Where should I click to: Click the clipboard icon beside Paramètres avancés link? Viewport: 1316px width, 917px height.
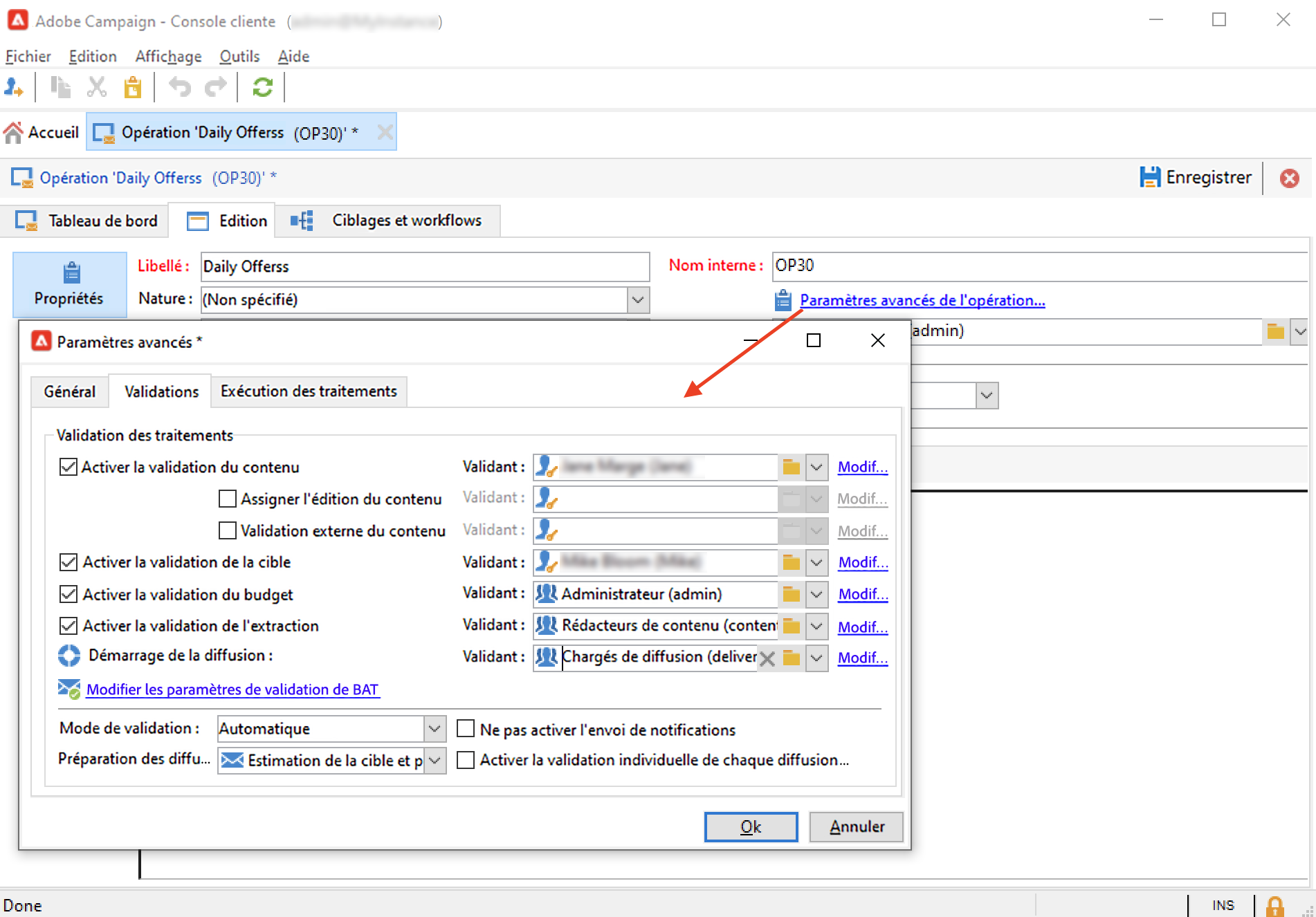coord(783,301)
